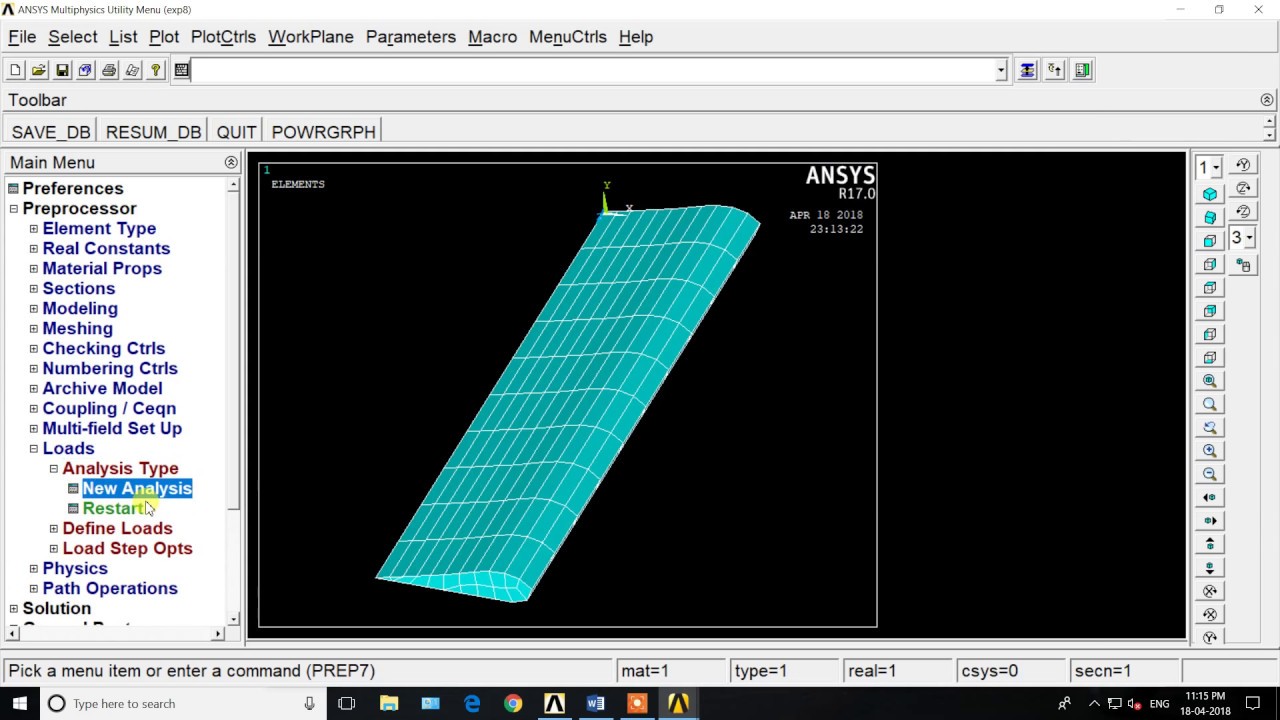Click the Main Menu scroll down arrow
This screenshot has height=720, width=1280.
pos(233,619)
